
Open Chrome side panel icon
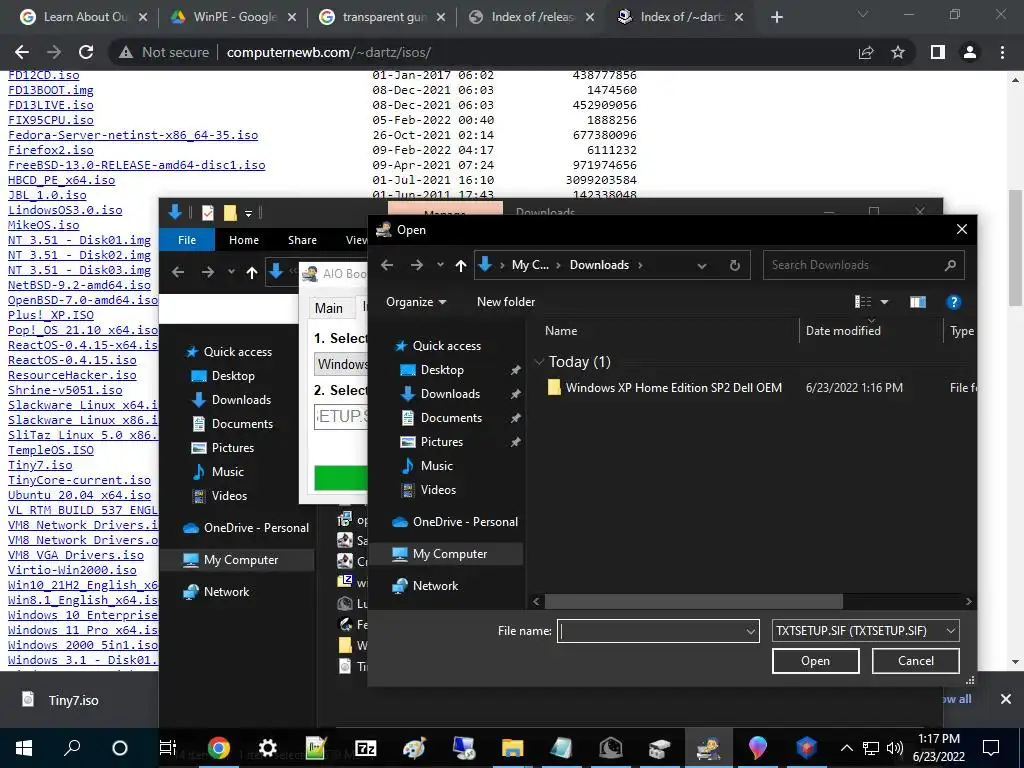(938, 52)
